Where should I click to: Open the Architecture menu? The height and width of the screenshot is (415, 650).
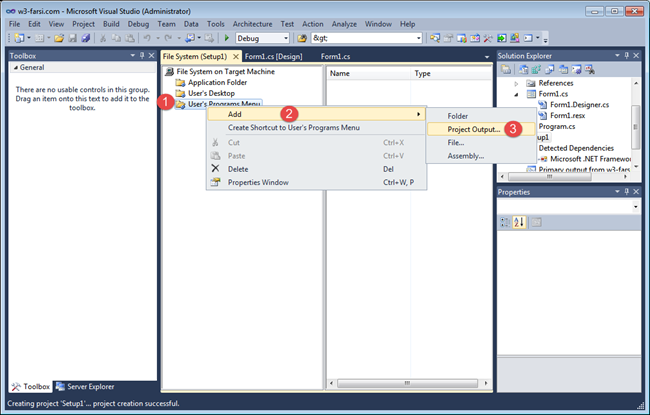252,24
